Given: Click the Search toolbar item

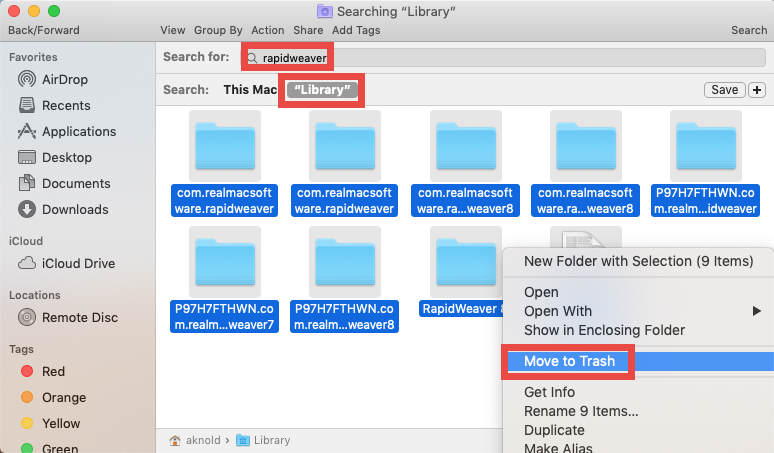Looking at the screenshot, I should point(749,31).
